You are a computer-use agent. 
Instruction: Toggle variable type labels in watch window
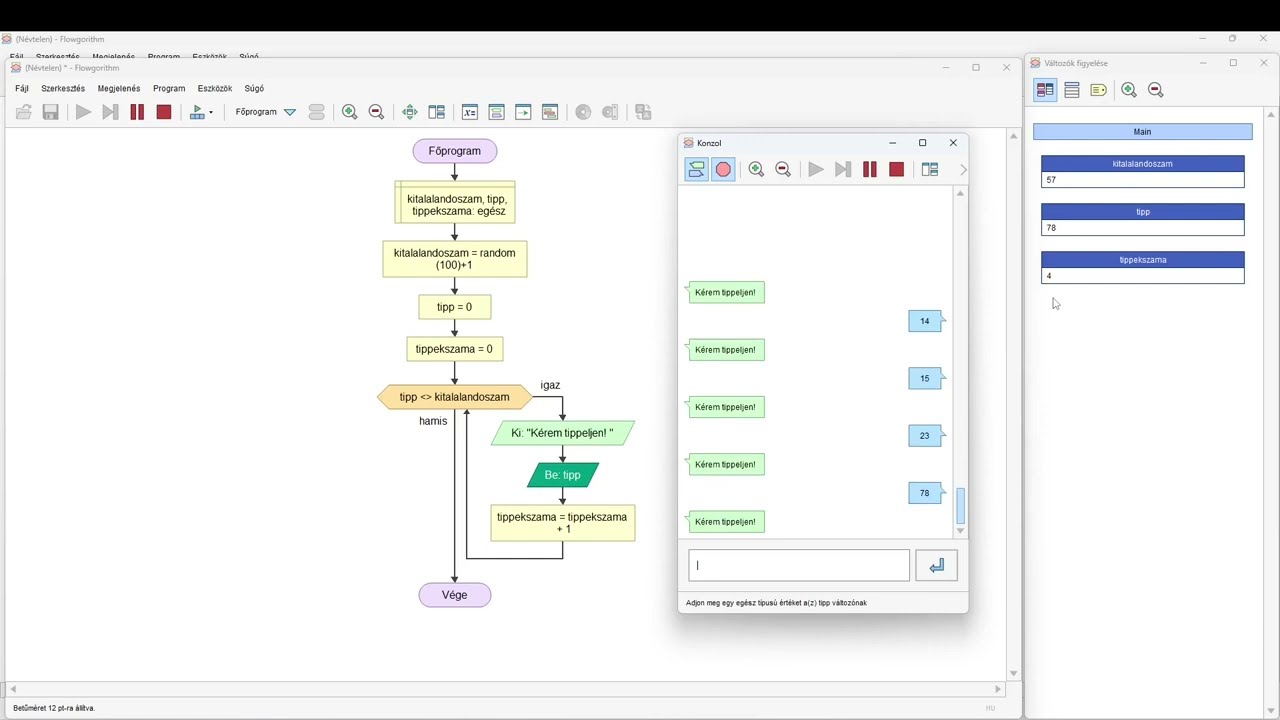[x=1099, y=90]
